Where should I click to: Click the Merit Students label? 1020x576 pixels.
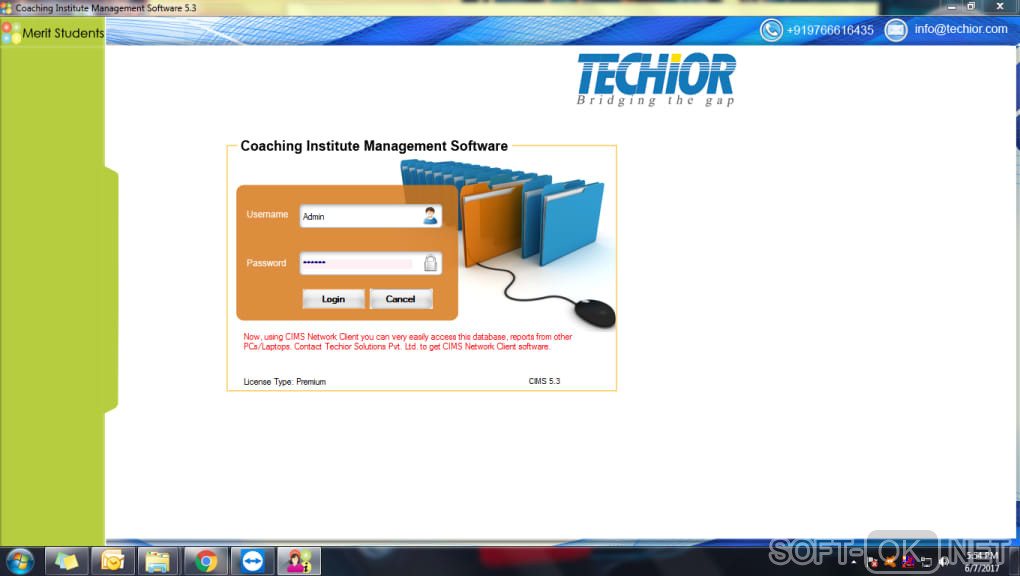click(63, 33)
